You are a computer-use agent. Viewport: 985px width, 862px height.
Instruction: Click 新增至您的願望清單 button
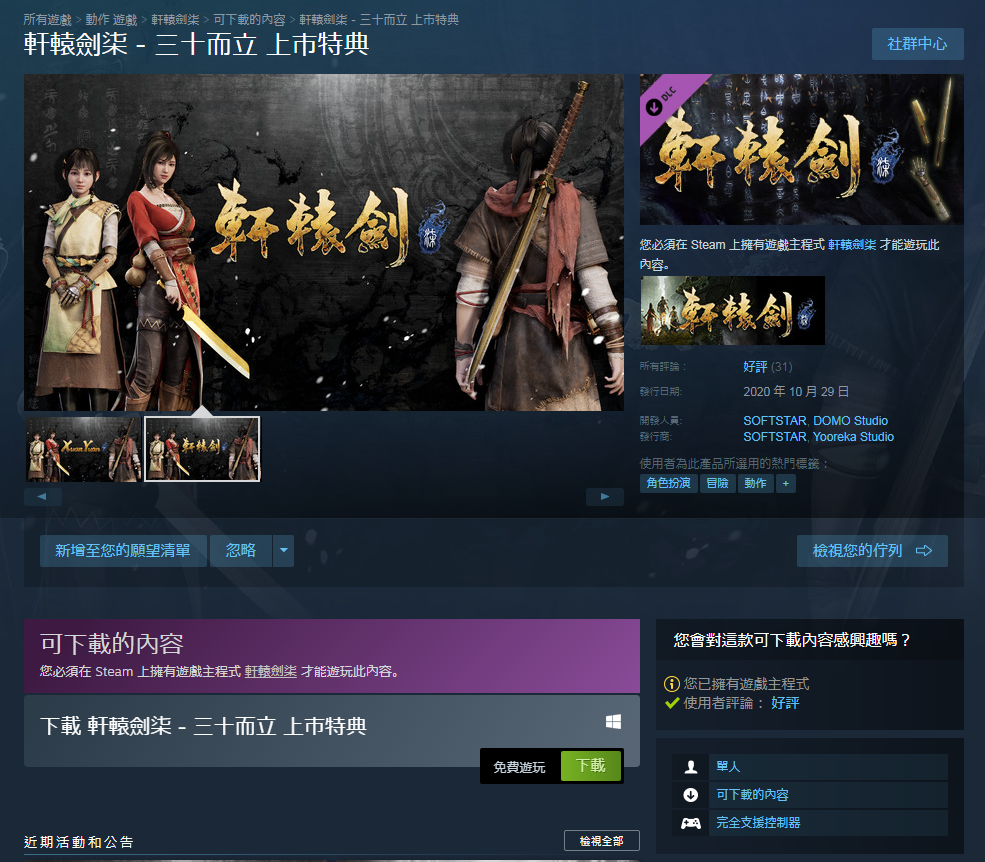coord(123,550)
